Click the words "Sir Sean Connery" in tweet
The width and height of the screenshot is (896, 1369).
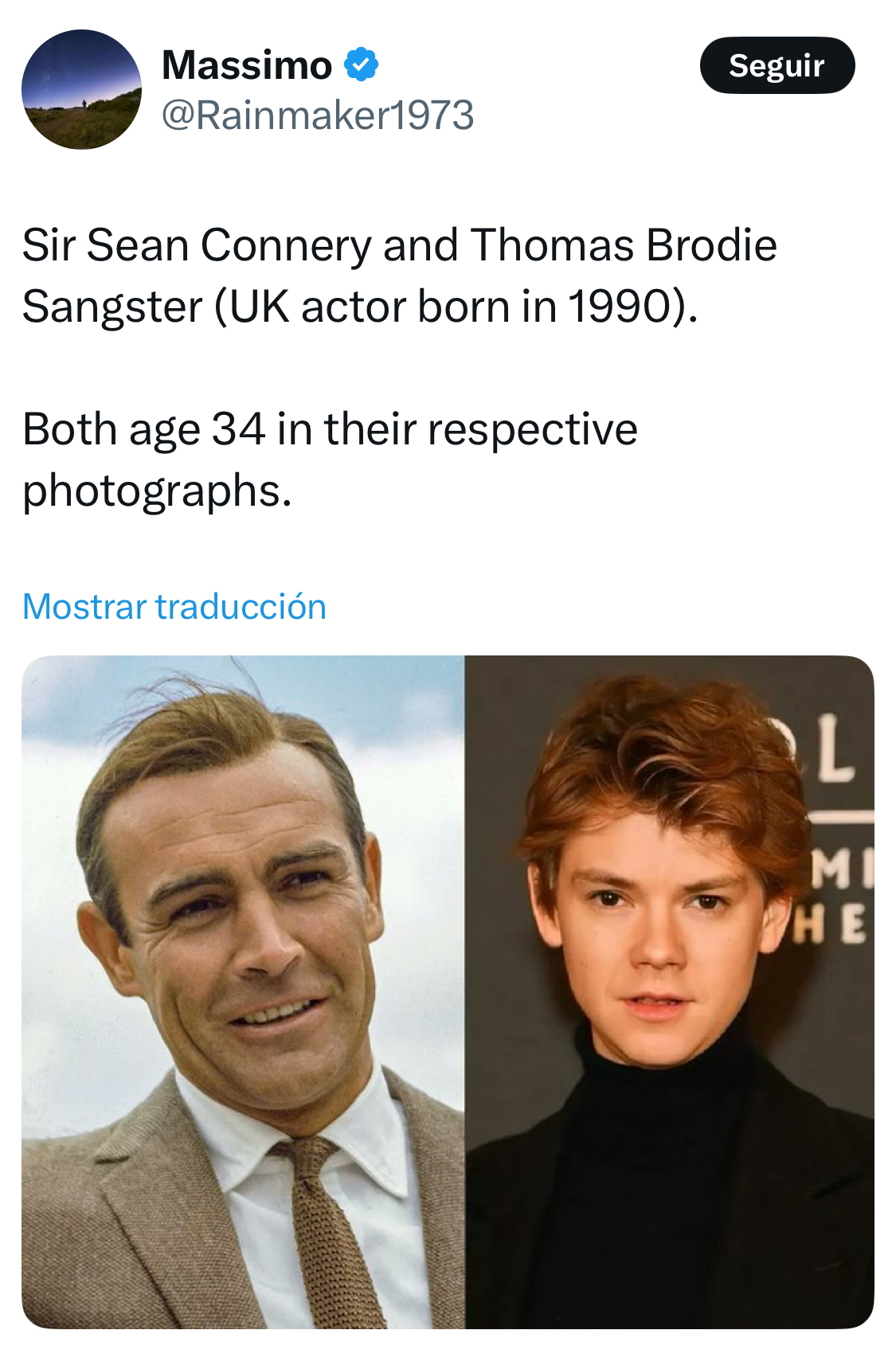point(196,244)
